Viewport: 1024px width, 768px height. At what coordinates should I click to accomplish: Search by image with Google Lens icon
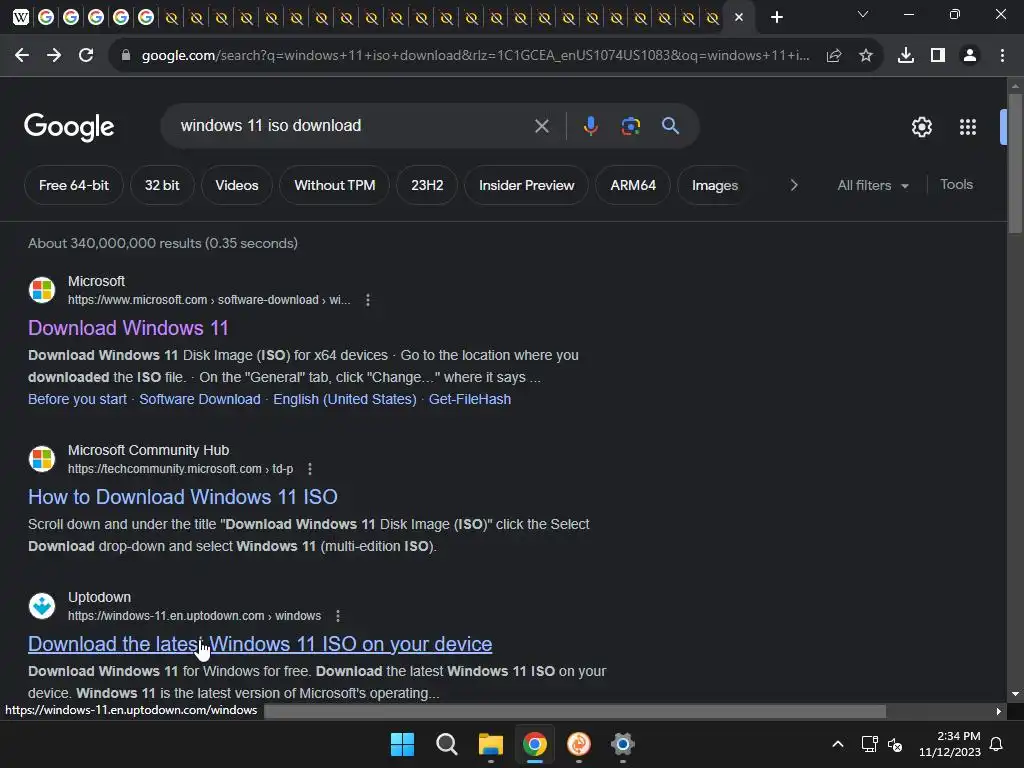tap(630, 126)
